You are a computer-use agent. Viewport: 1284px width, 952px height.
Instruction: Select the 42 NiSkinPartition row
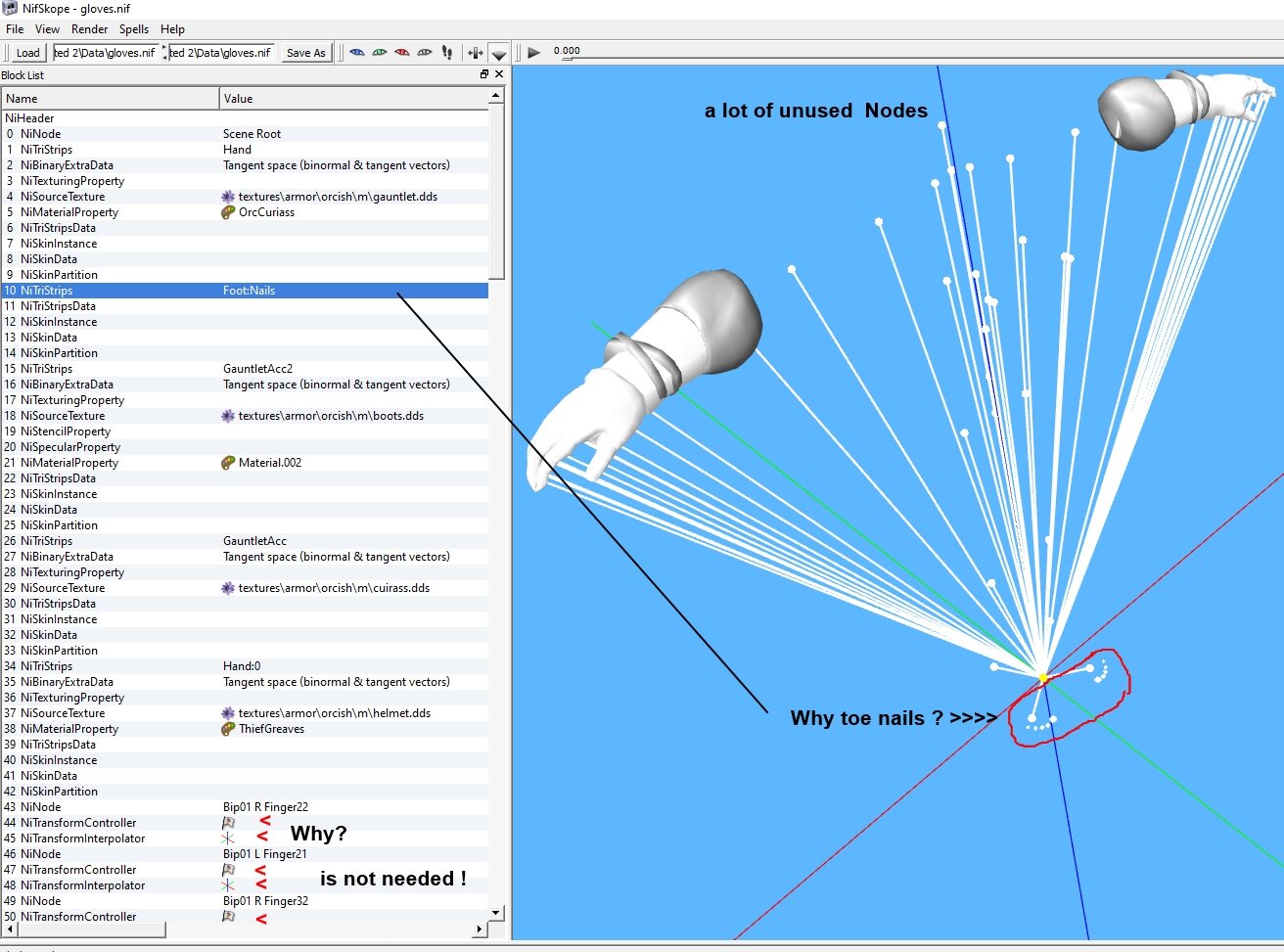[x=245, y=792]
